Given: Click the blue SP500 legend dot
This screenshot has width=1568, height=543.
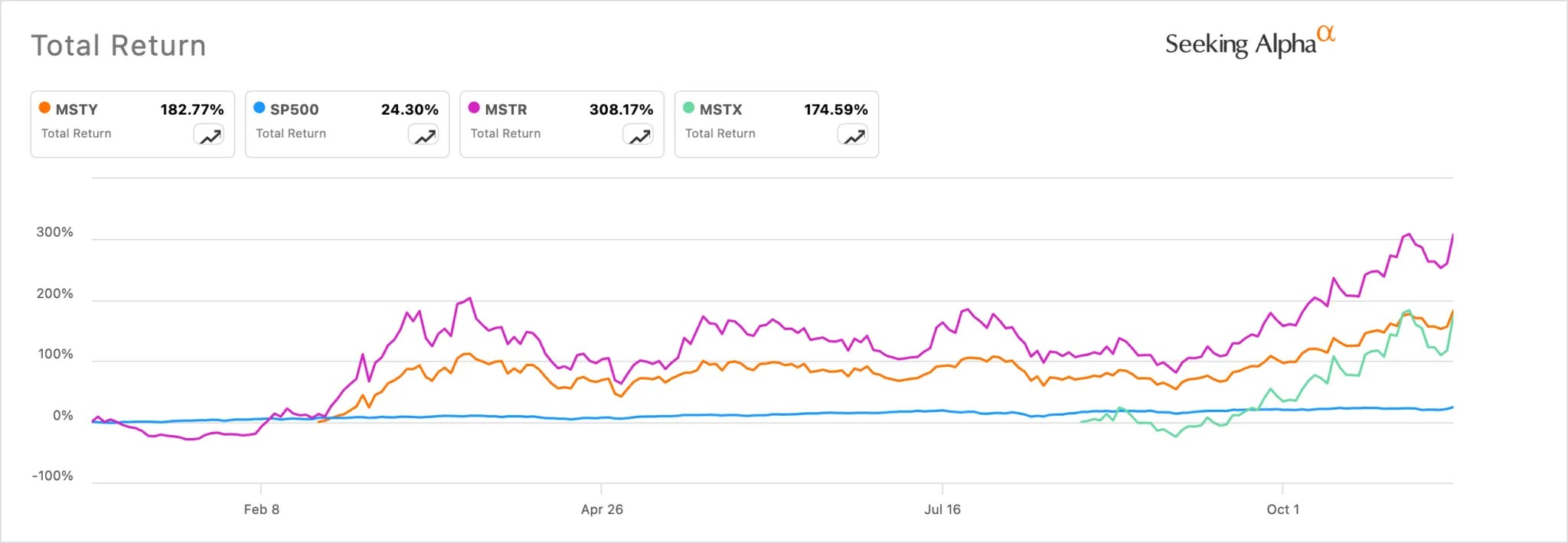Looking at the screenshot, I should [260, 108].
